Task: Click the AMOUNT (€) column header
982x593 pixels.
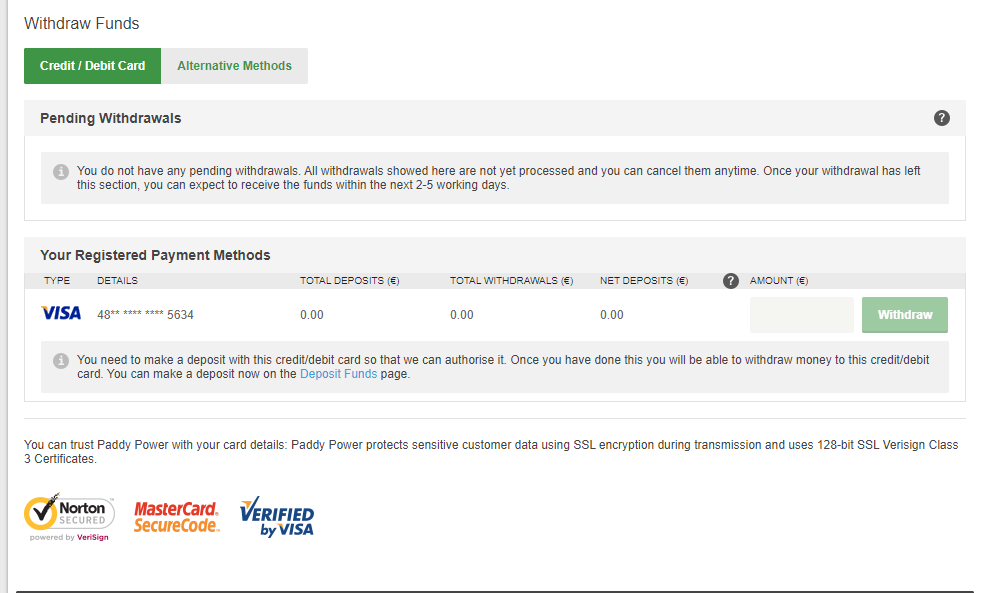Action: (x=779, y=281)
